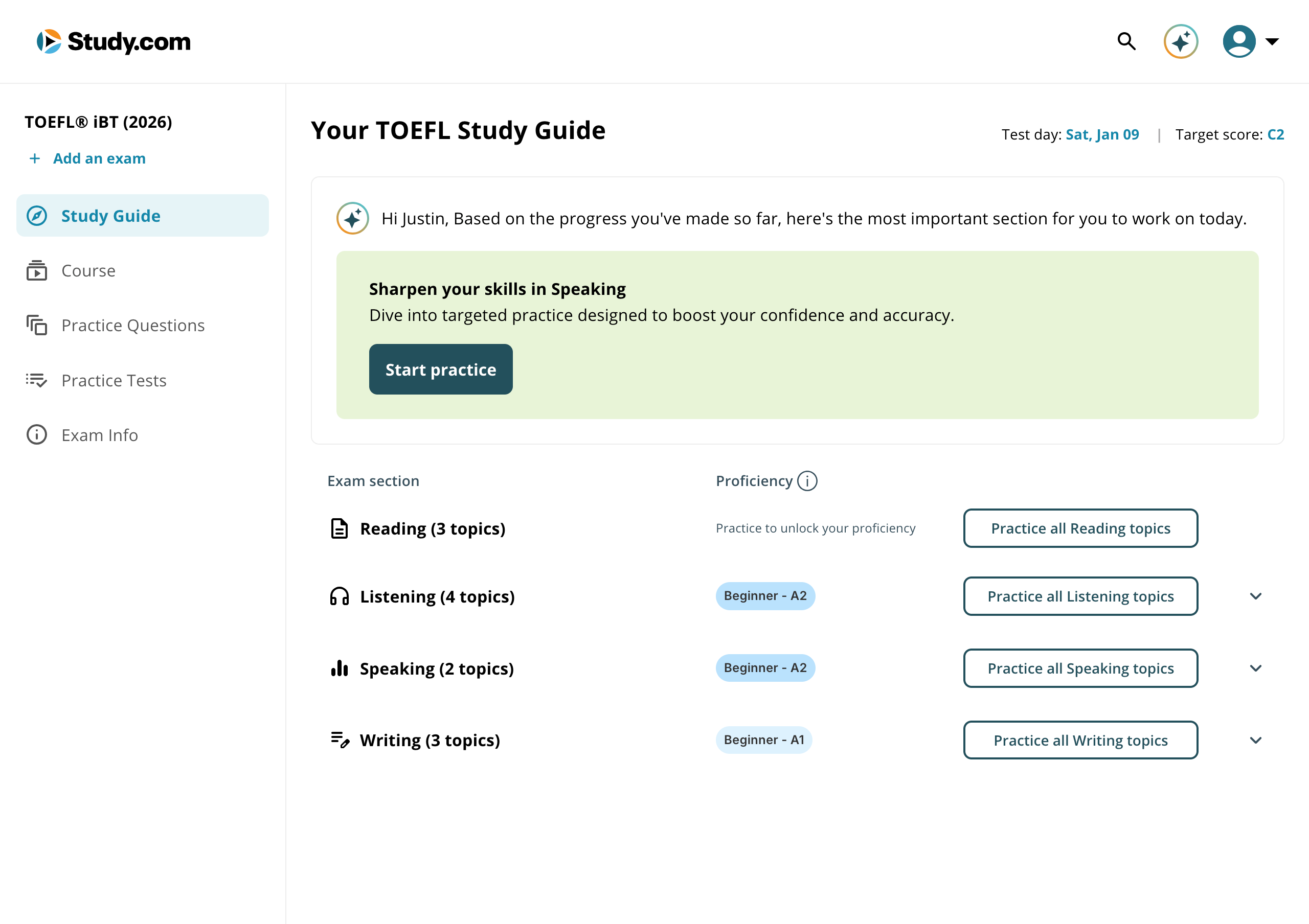Image resolution: width=1309 pixels, height=924 pixels.
Task: Select Reading (3 topics) row title
Action: [x=433, y=528]
